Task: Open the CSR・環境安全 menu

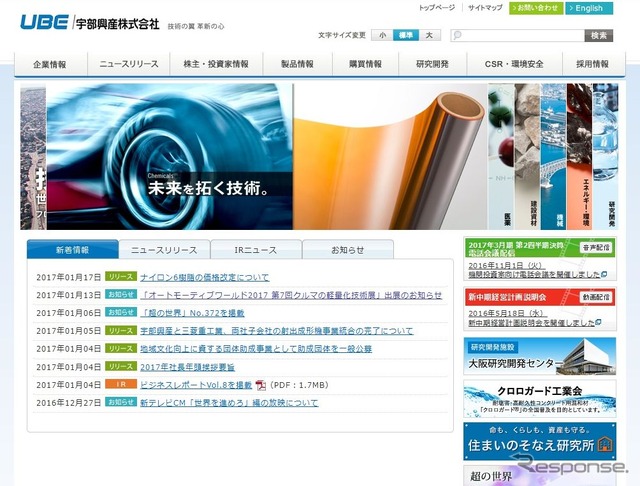Action: tap(514, 64)
